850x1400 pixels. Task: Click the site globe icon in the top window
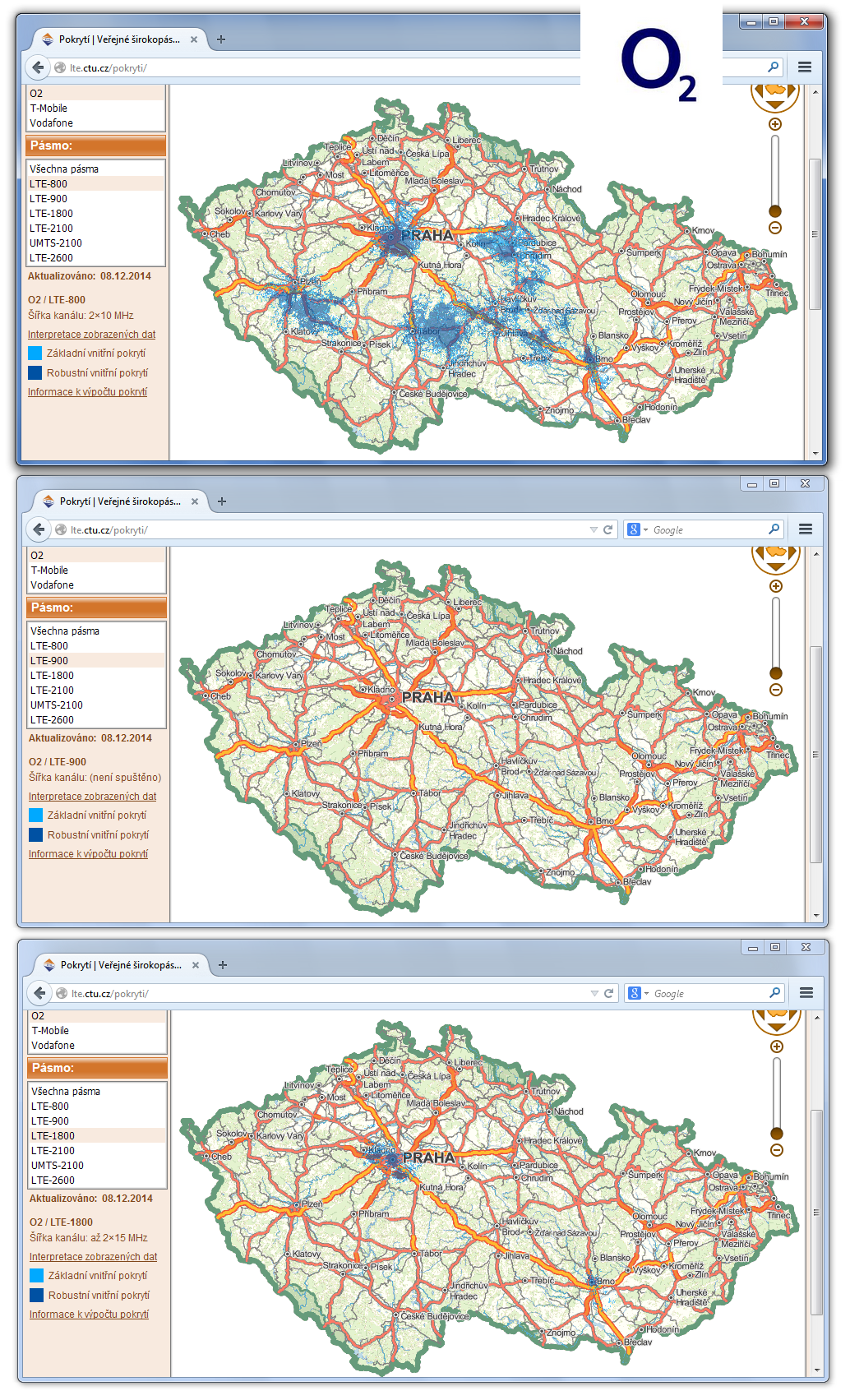[60, 67]
